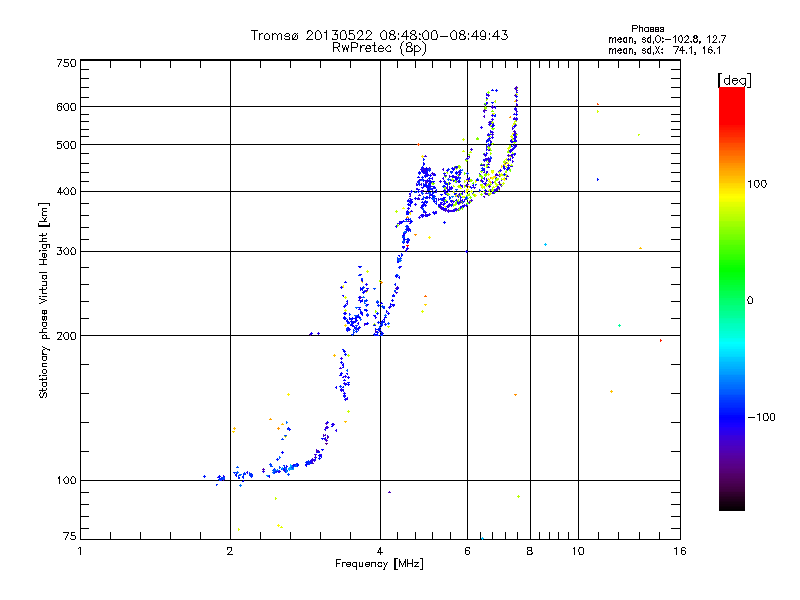Image resolution: width=800 pixels, height=600 pixels.
Task: Click the y-axis tick label '75'
Action: coord(70,536)
